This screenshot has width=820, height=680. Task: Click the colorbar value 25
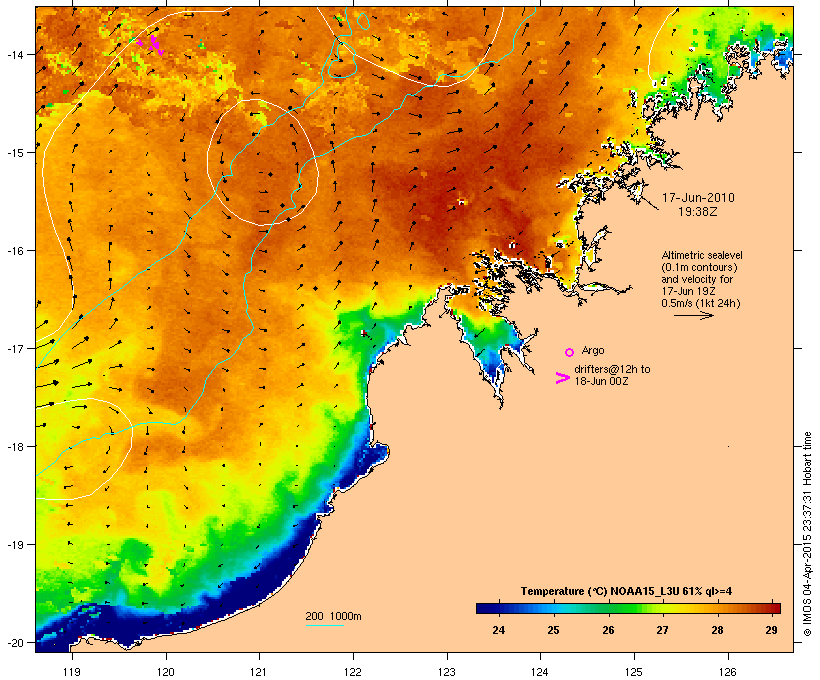pos(553,630)
